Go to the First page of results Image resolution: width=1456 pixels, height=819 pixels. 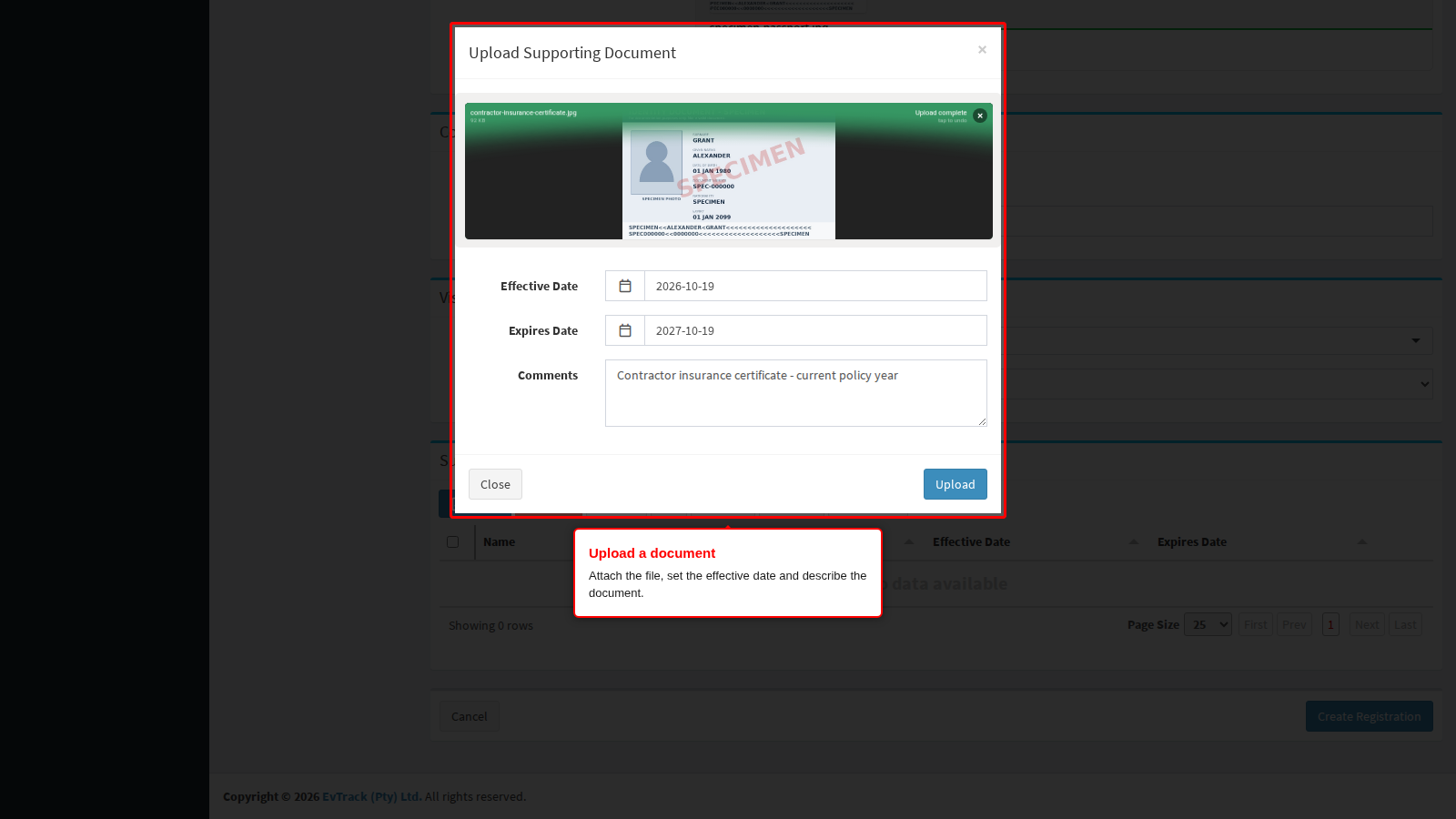click(1255, 624)
